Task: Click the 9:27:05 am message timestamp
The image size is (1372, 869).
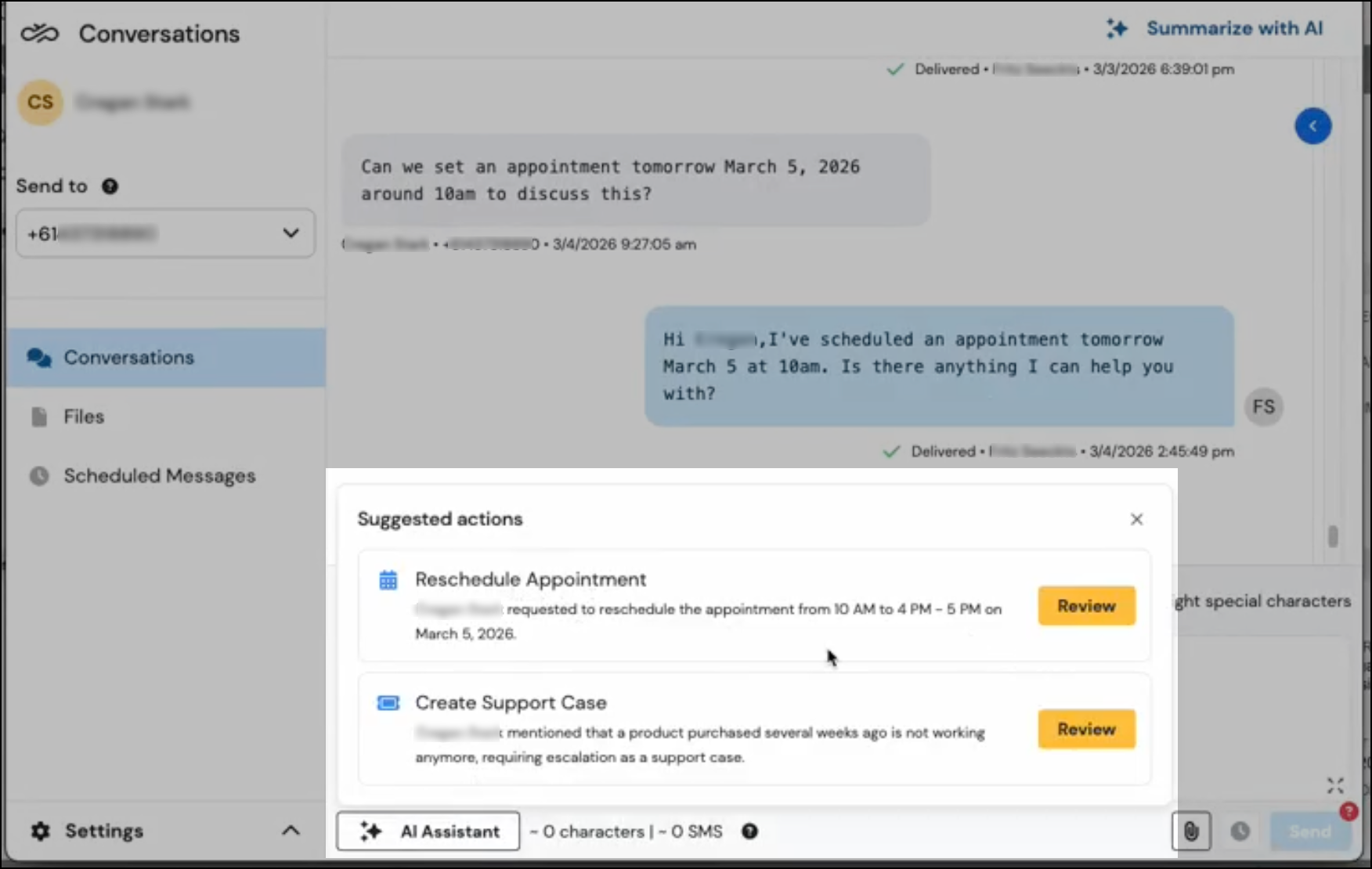Action: [624, 244]
